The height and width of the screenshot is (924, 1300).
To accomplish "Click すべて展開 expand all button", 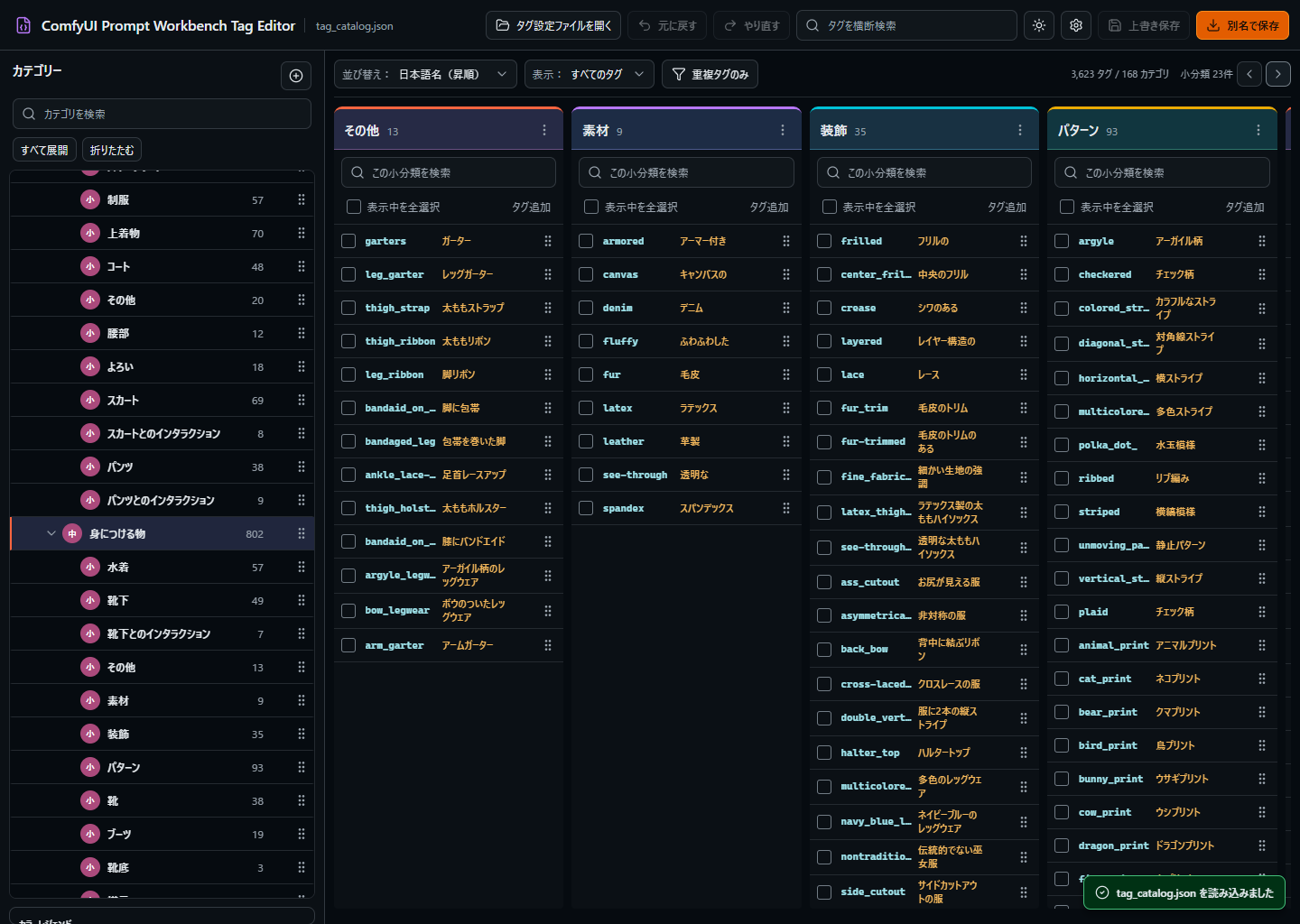I will coord(44,150).
